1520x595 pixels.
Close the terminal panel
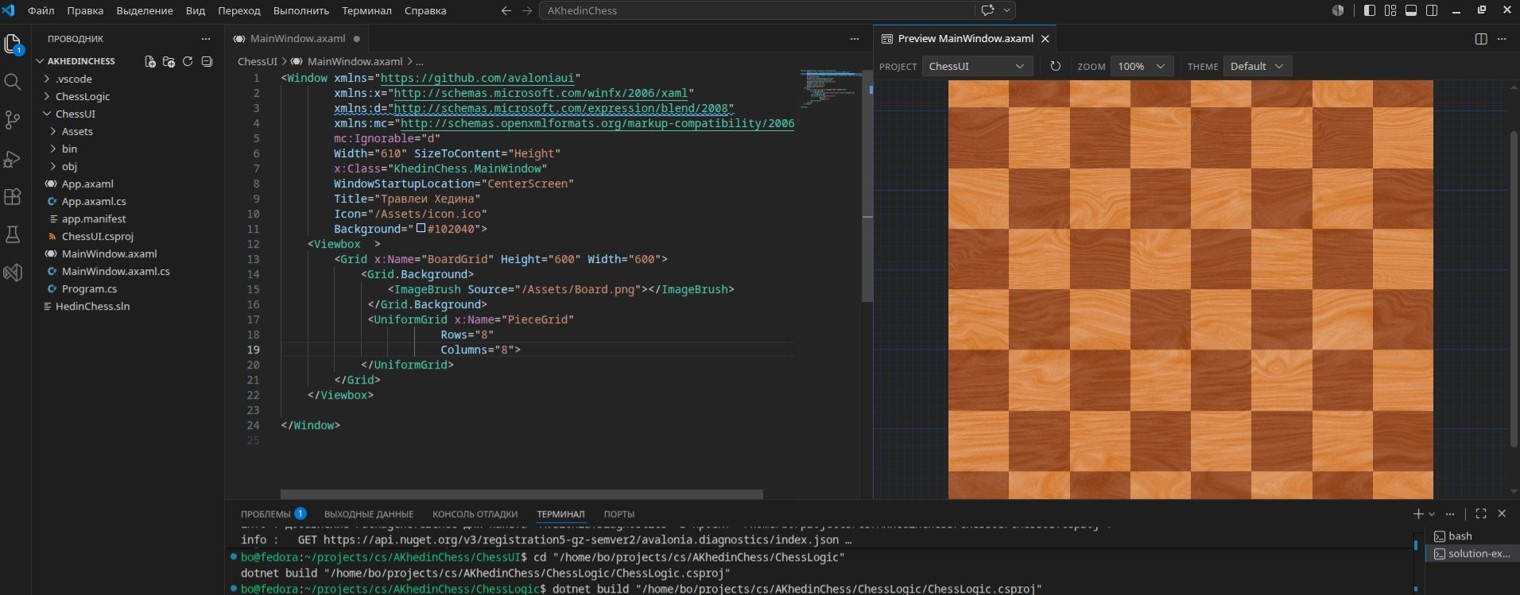[1502, 513]
